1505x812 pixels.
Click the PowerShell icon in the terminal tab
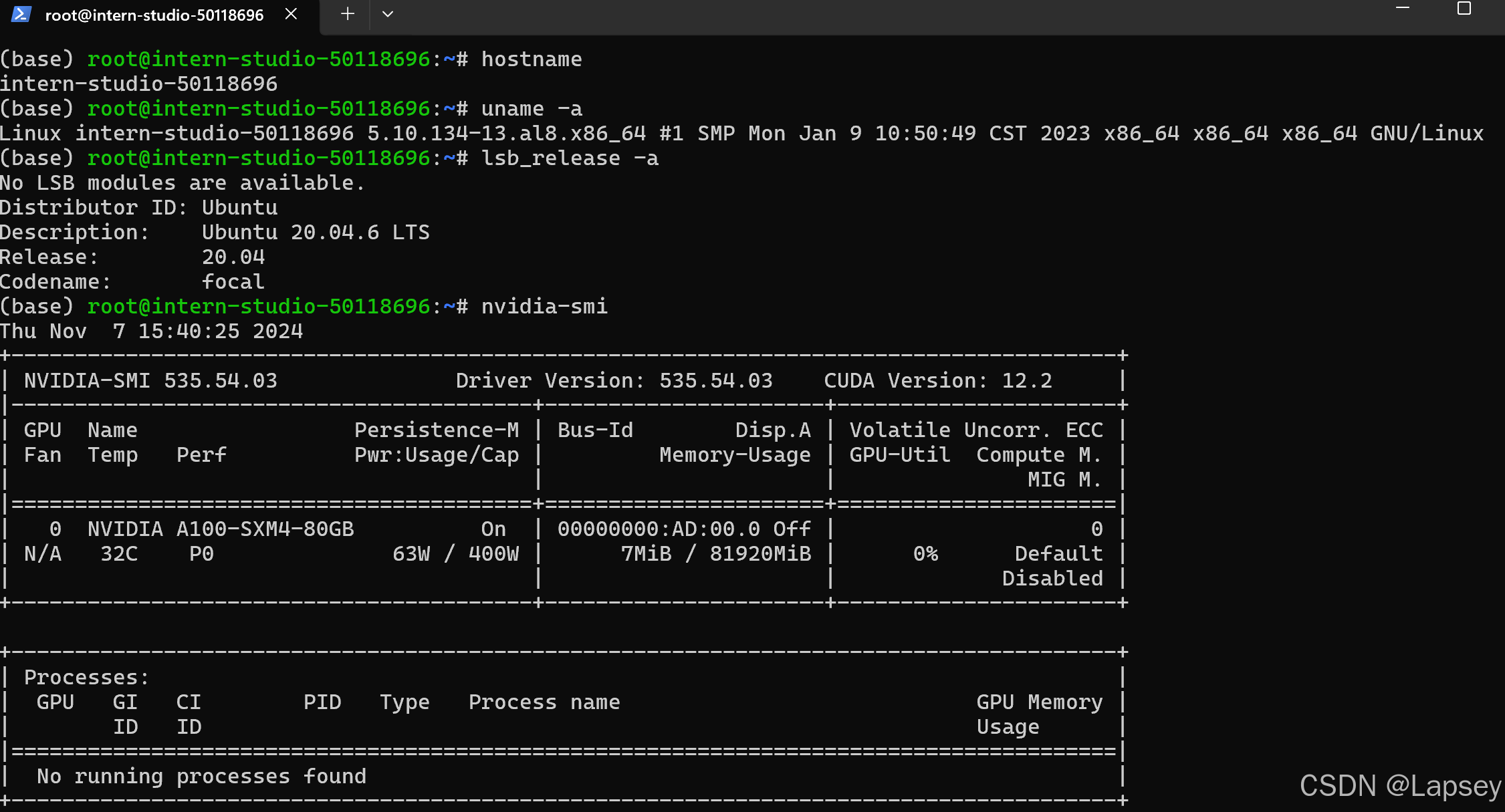tap(21, 15)
